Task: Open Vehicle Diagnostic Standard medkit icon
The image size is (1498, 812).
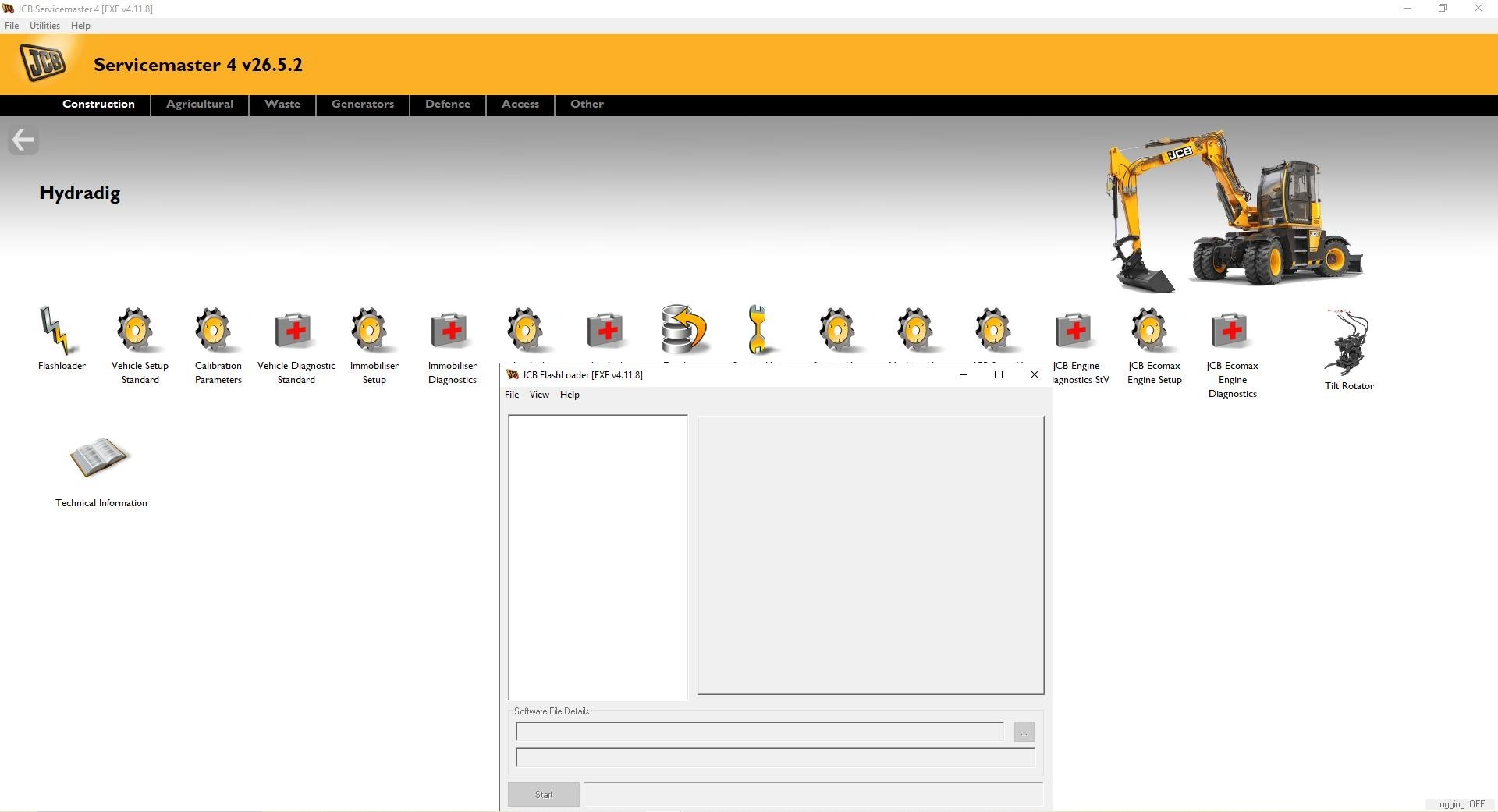Action: [294, 331]
